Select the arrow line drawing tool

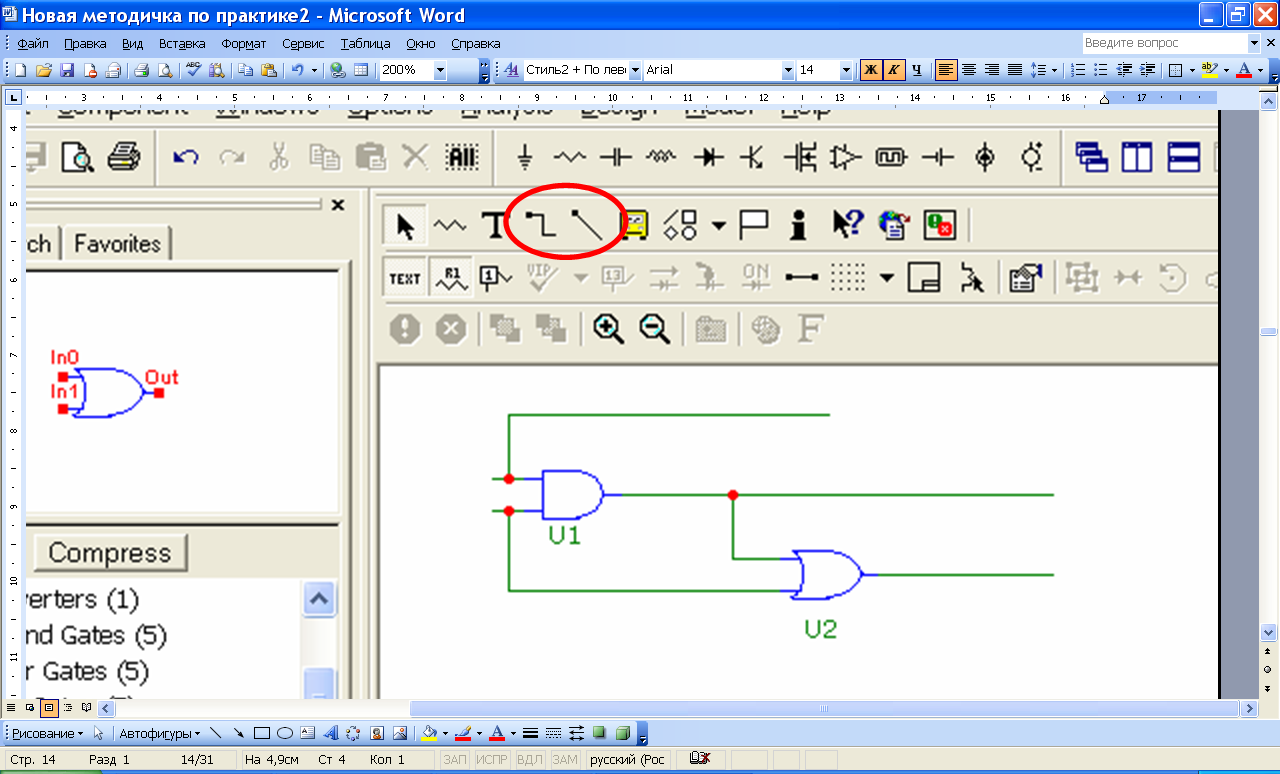[x=239, y=733]
